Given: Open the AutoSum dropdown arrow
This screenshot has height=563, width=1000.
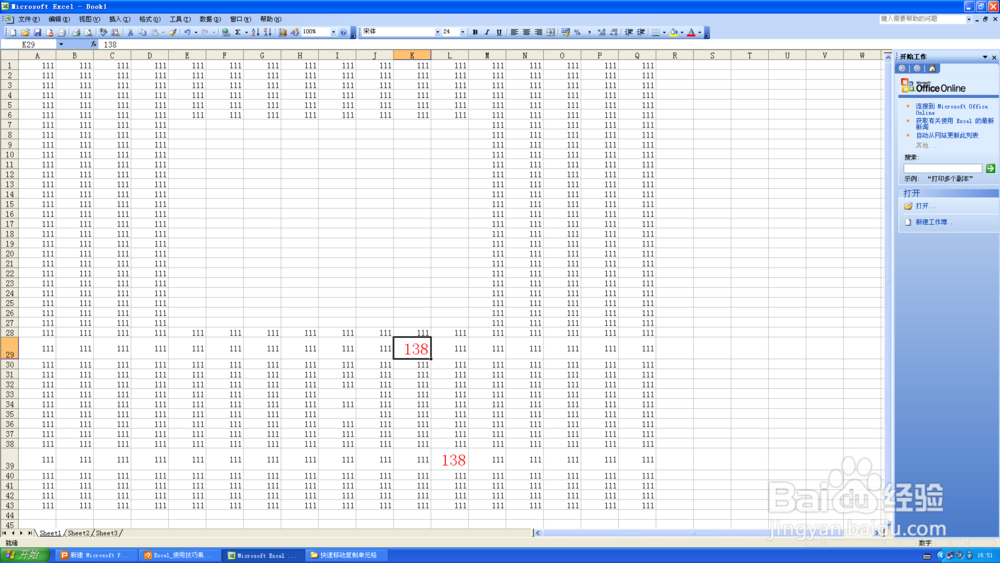Looking at the screenshot, I should pos(246,32).
